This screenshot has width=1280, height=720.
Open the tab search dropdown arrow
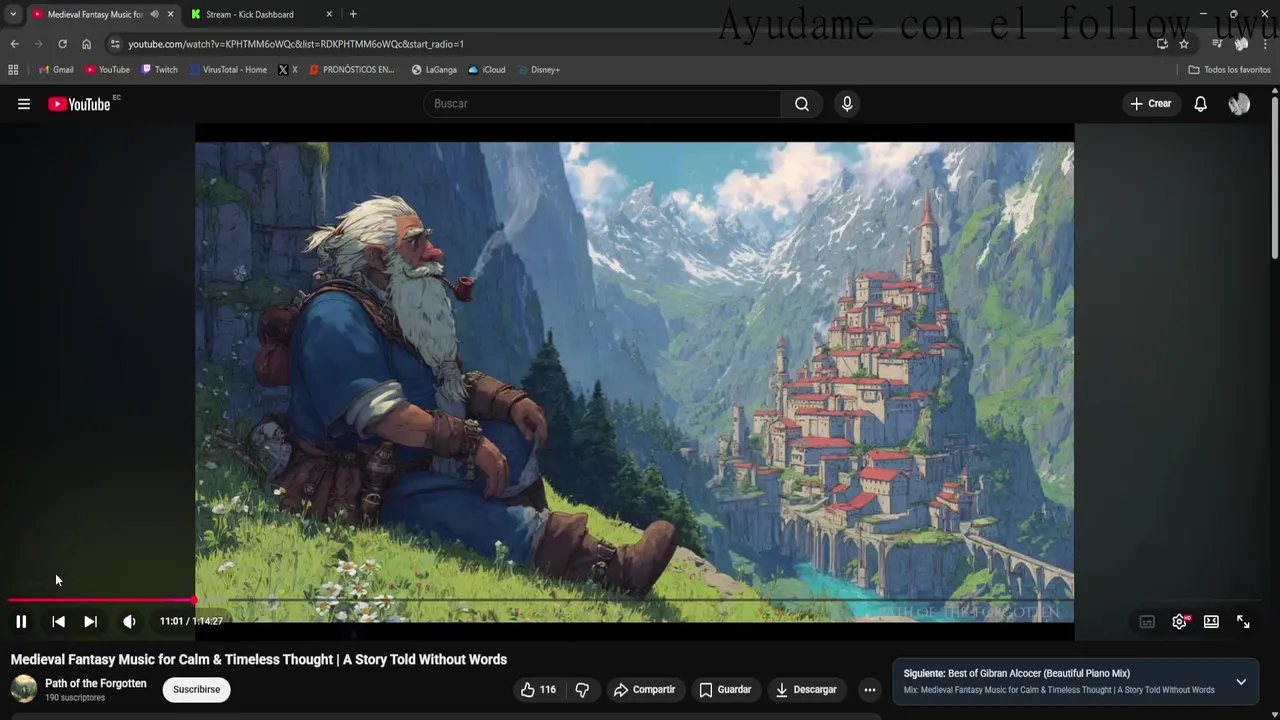pos(13,14)
